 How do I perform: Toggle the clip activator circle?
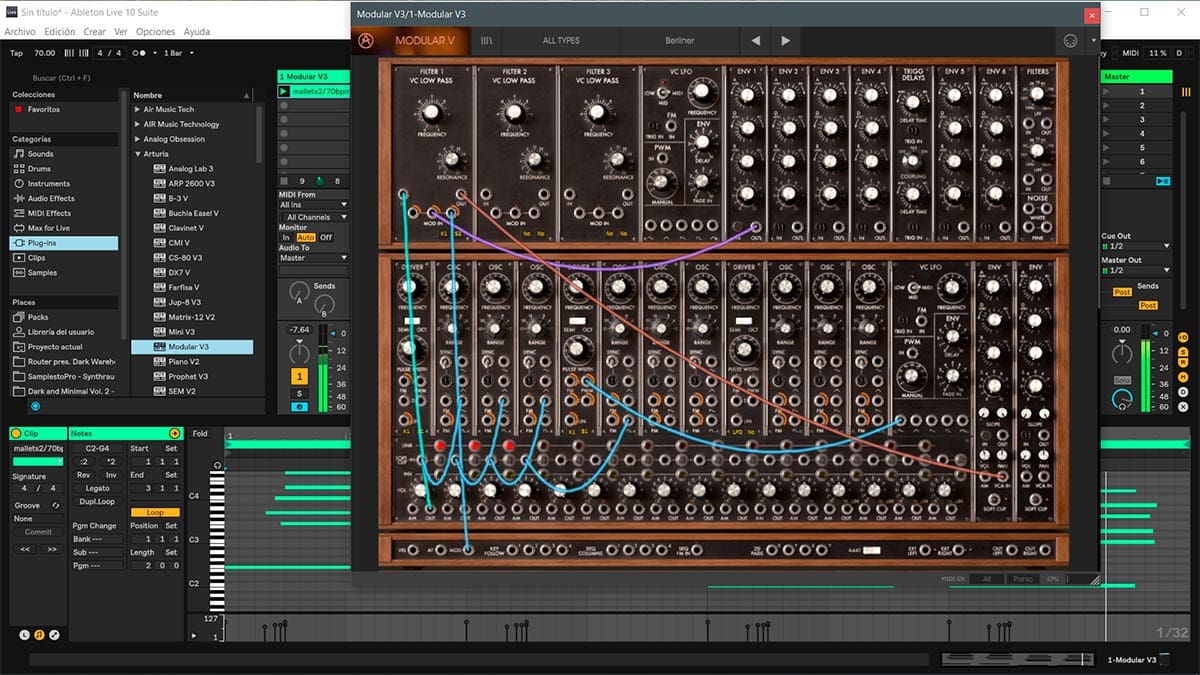(16, 433)
